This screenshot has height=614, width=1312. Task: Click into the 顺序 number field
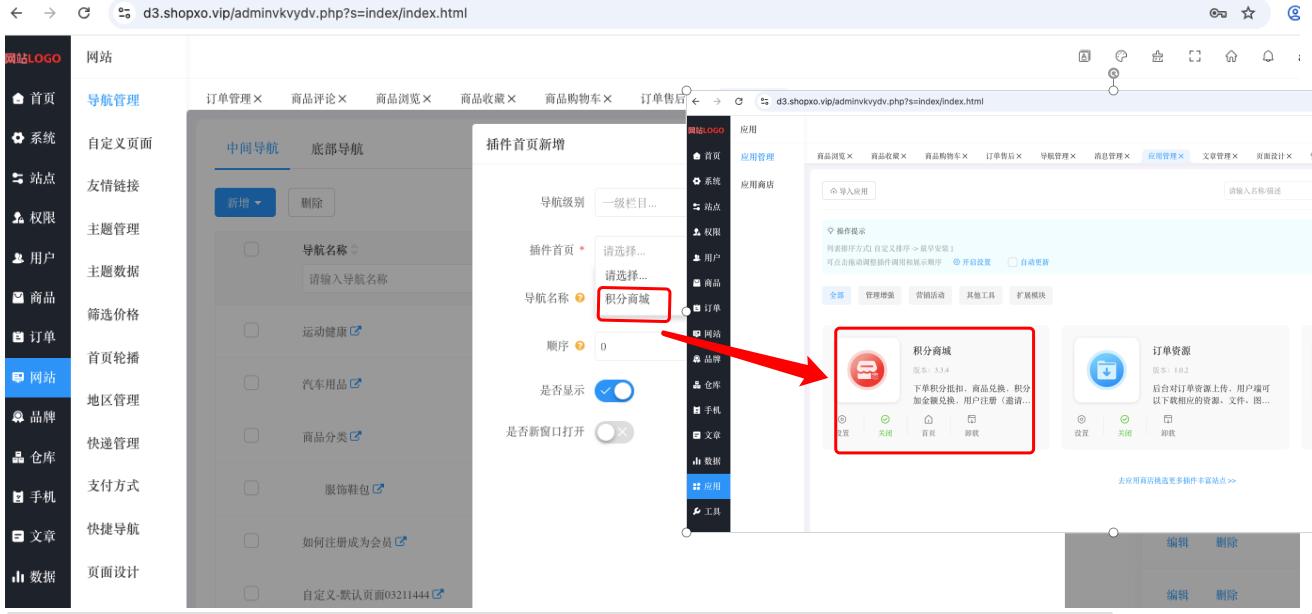641,346
